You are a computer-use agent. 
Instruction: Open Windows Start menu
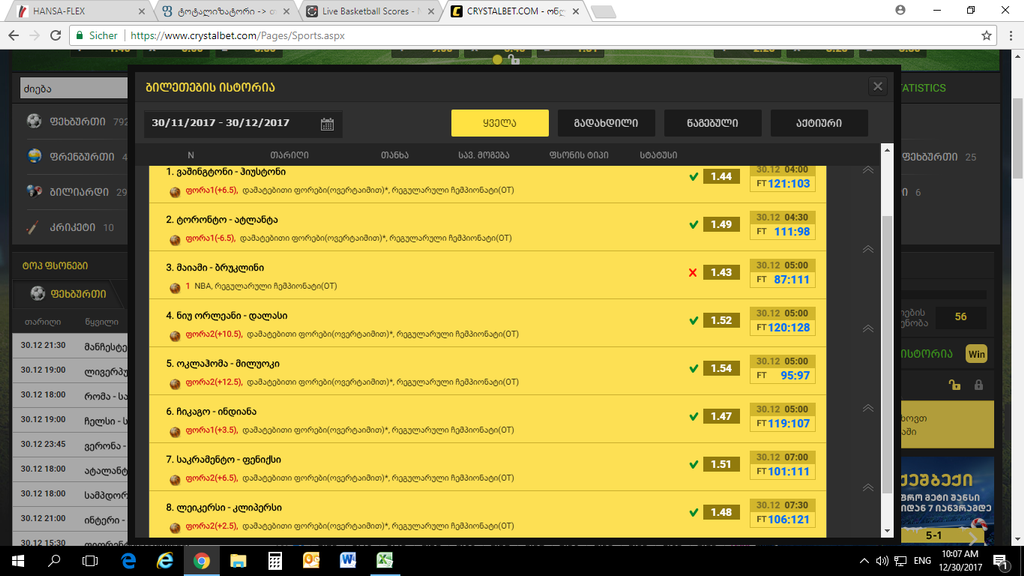click(x=18, y=560)
